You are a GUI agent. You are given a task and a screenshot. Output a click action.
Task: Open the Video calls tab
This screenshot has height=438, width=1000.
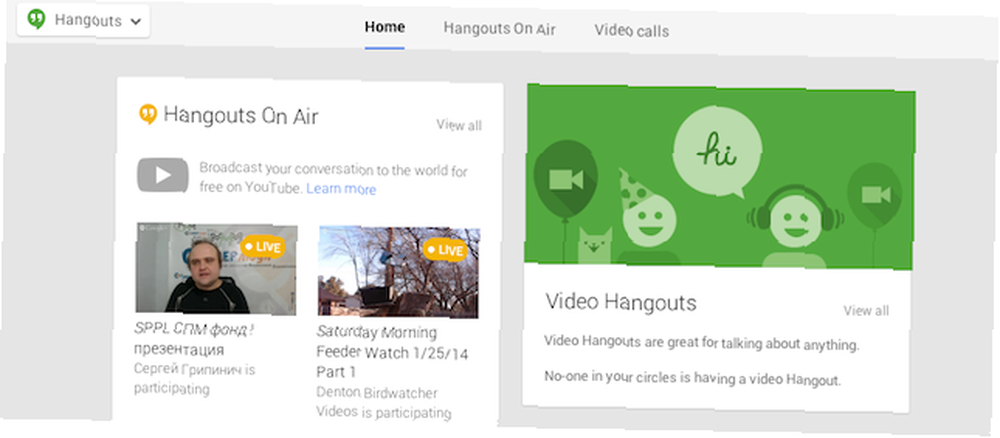631,31
